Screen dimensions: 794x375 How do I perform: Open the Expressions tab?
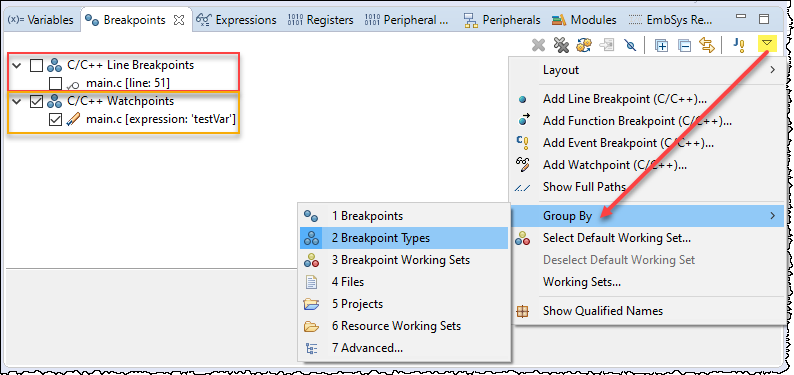tap(236, 20)
